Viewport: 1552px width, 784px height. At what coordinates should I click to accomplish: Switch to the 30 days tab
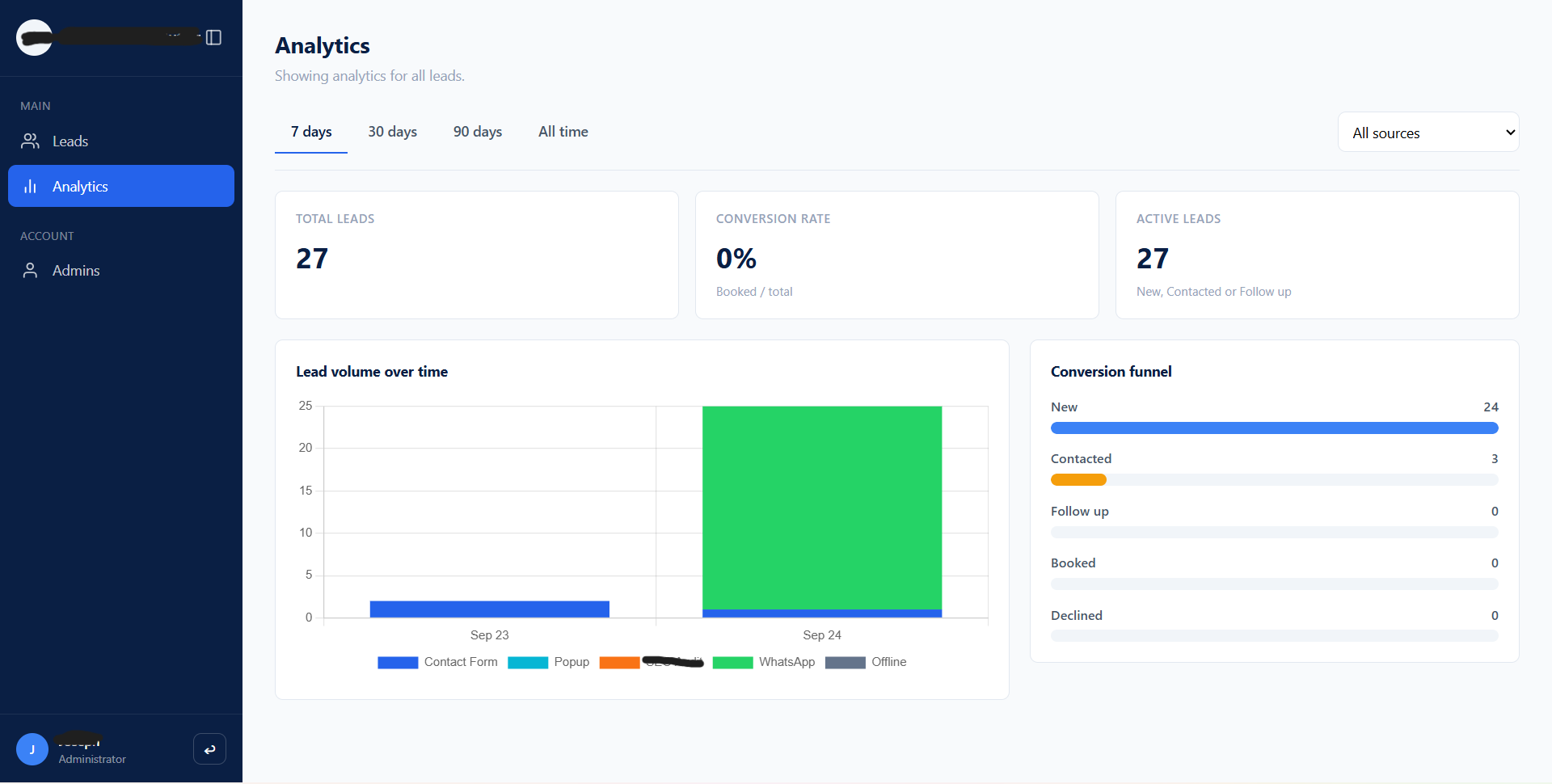pyautogui.click(x=392, y=132)
